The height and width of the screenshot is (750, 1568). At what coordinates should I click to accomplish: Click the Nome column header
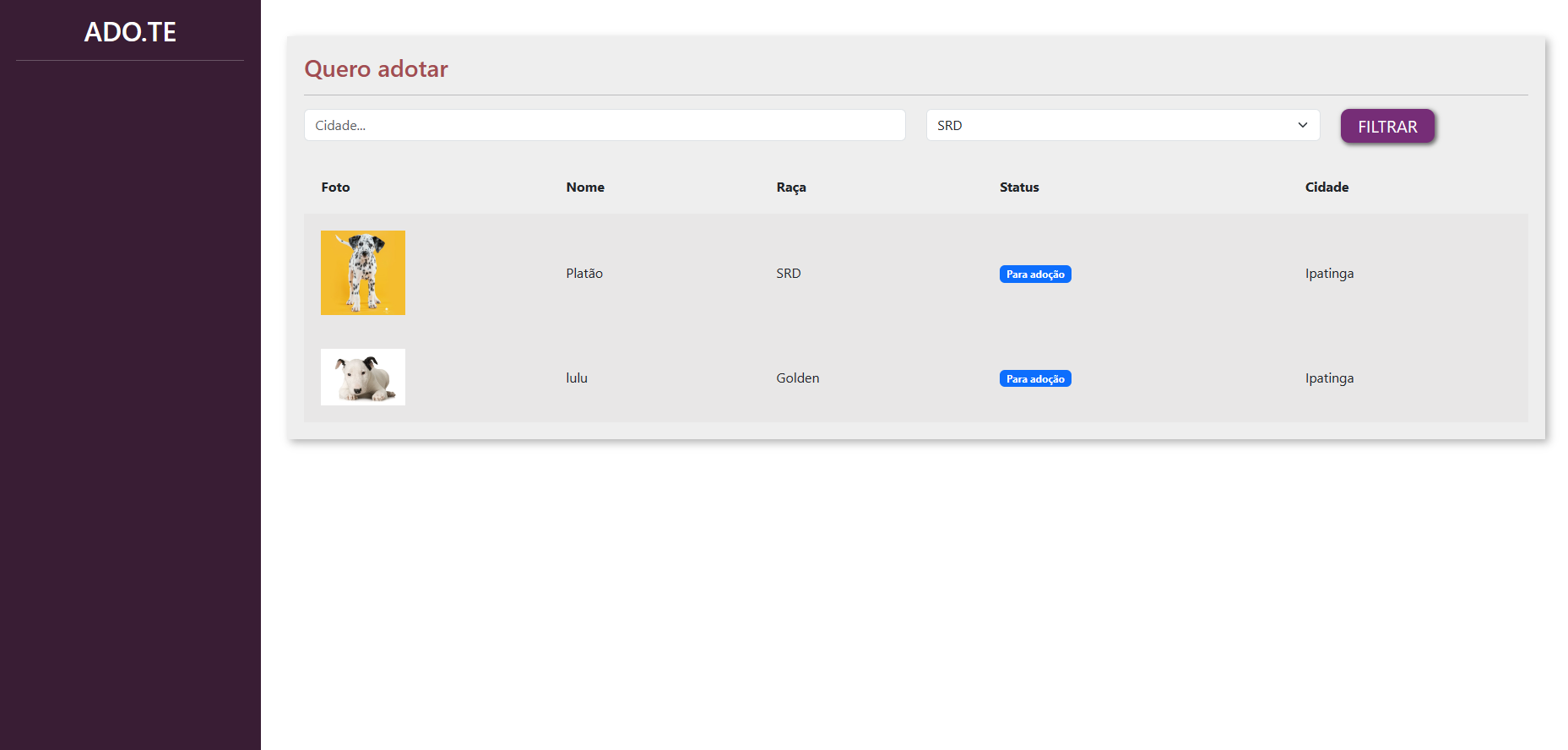point(585,187)
